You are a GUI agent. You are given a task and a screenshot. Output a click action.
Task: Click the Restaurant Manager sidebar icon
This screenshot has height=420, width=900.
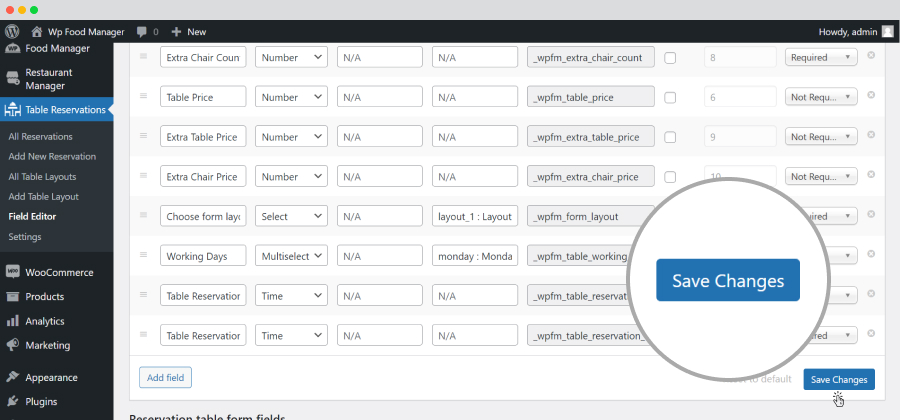pos(12,79)
